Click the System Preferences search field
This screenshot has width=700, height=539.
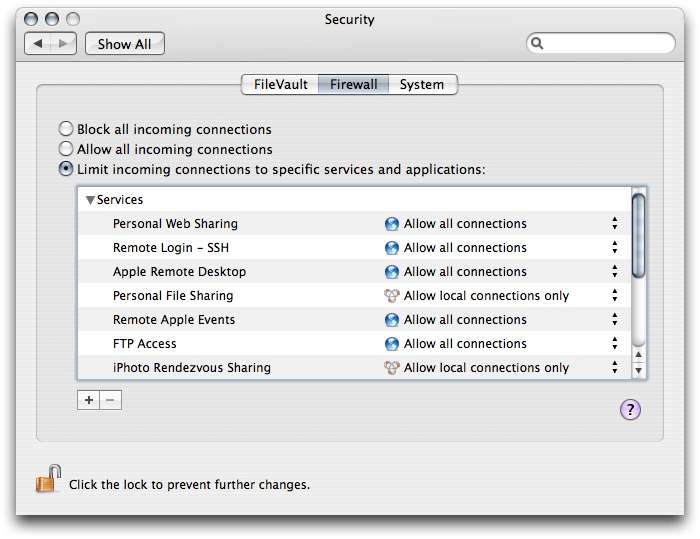pos(600,43)
